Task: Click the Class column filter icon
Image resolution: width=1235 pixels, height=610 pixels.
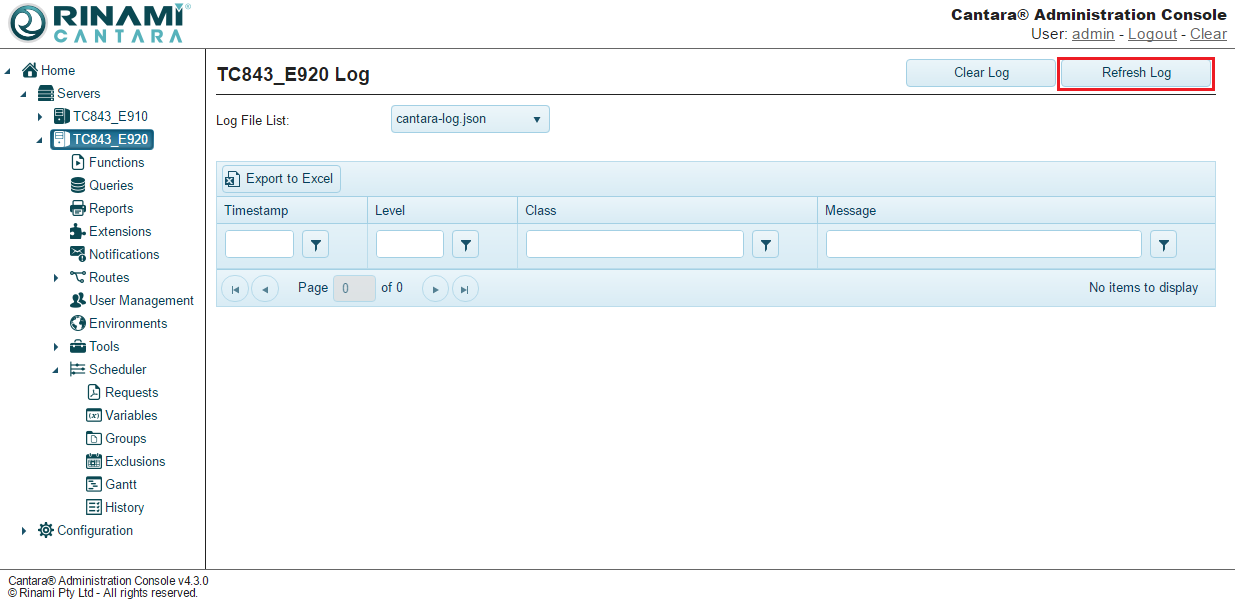Action: click(765, 244)
